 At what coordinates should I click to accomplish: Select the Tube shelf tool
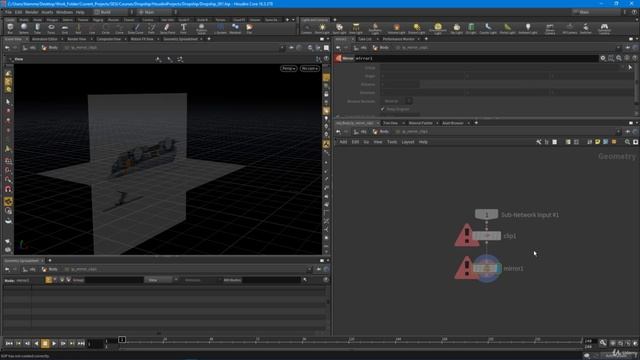tap(37, 28)
